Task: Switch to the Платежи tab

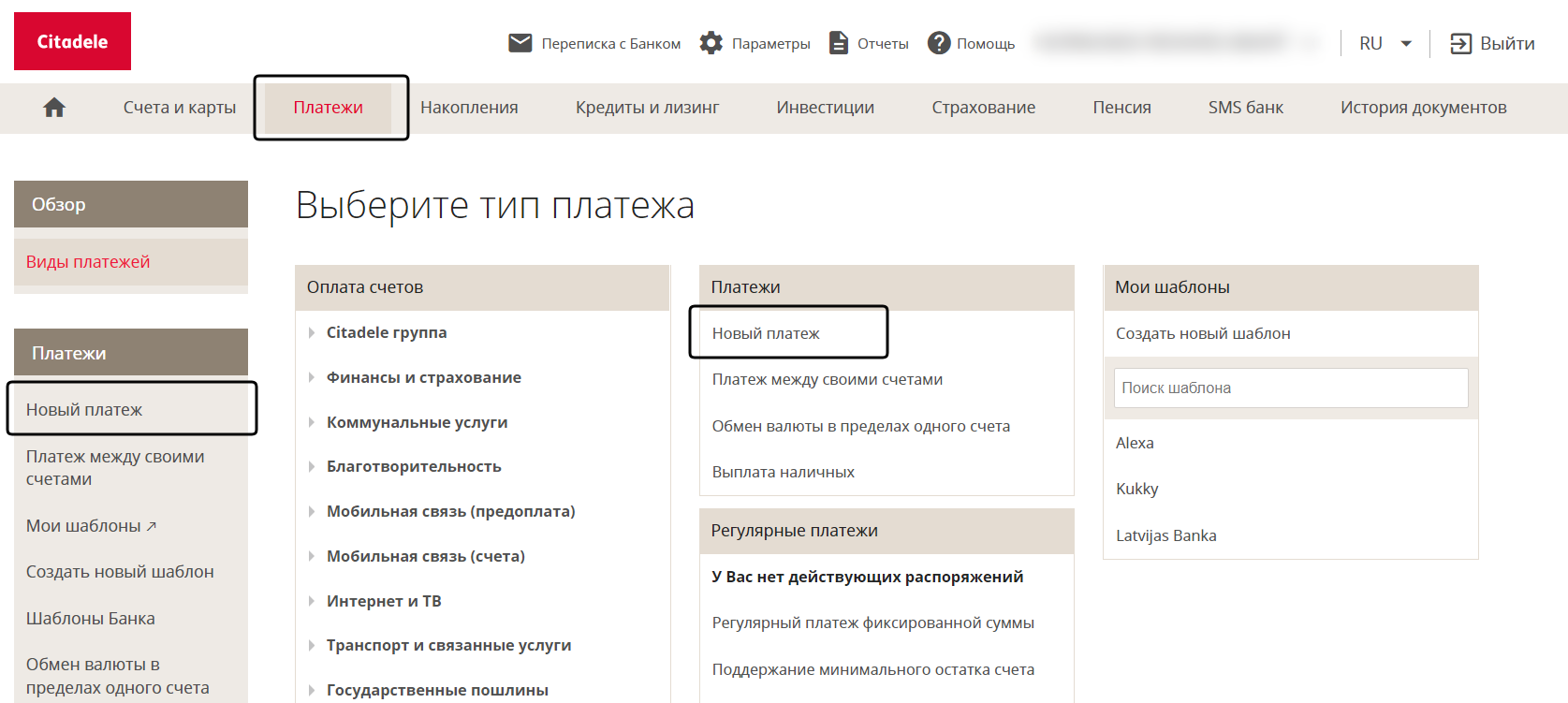Action: 328,108
